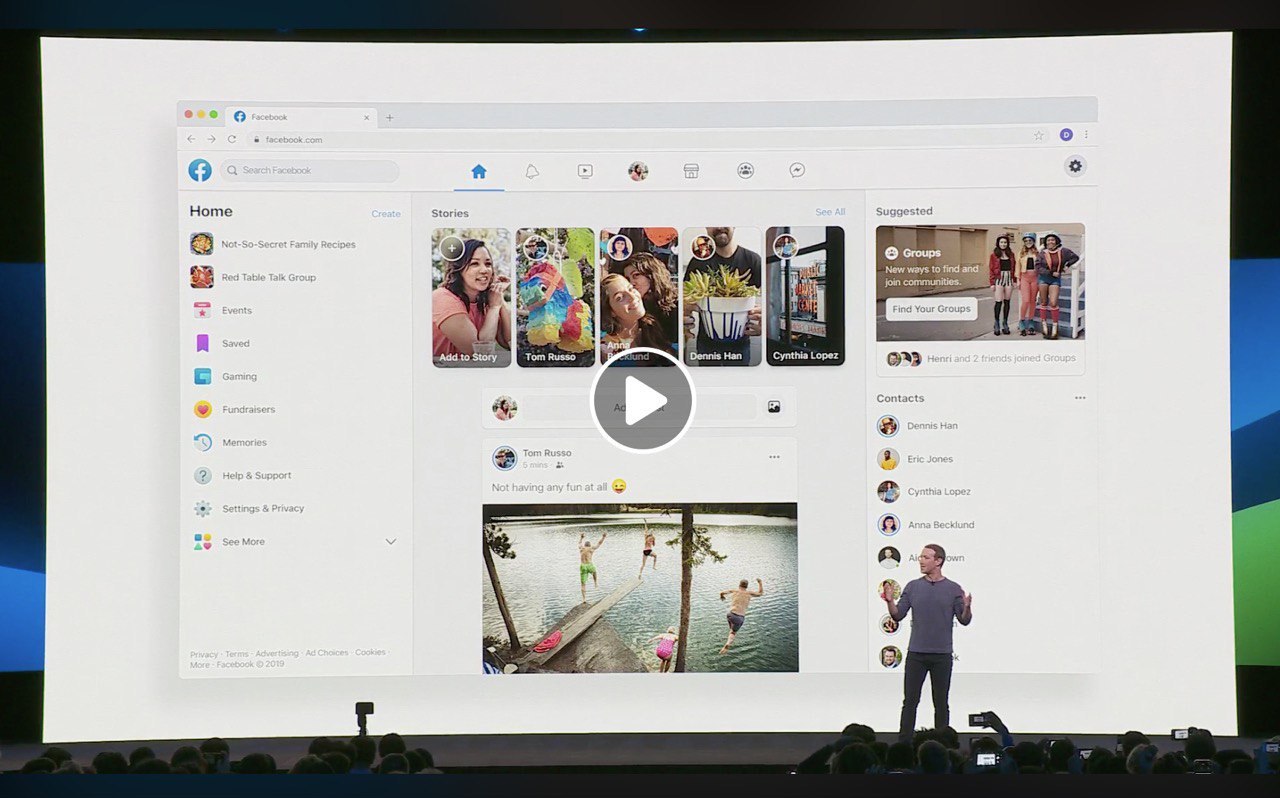This screenshot has height=798, width=1280.
Task: Click the See More chevron arrow
Action: 391,541
